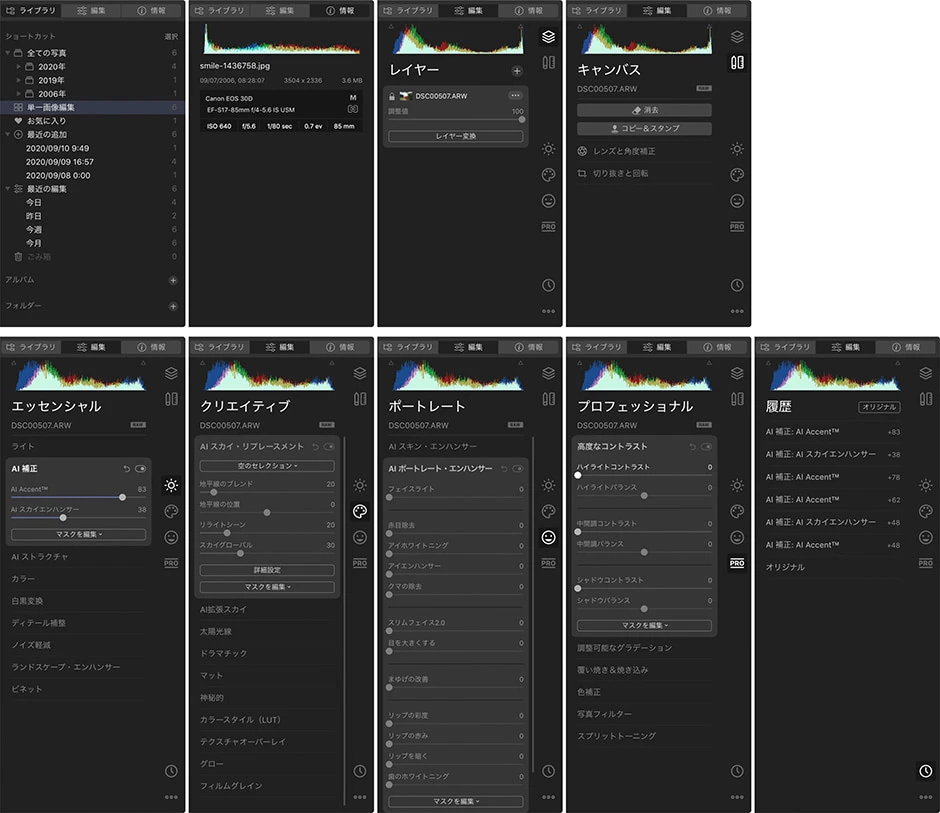Image resolution: width=940 pixels, height=813 pixels.
Task: Click the 詳細設定 button
Action: (x=267, y=570)
